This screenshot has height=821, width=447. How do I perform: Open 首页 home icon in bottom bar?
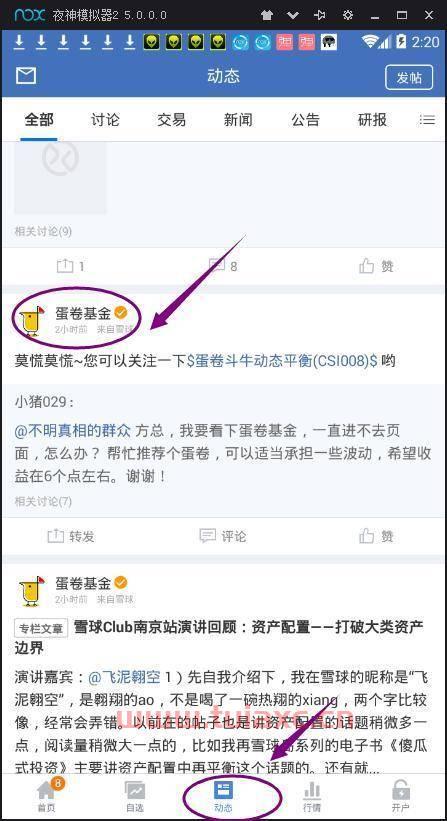[46, 796]
